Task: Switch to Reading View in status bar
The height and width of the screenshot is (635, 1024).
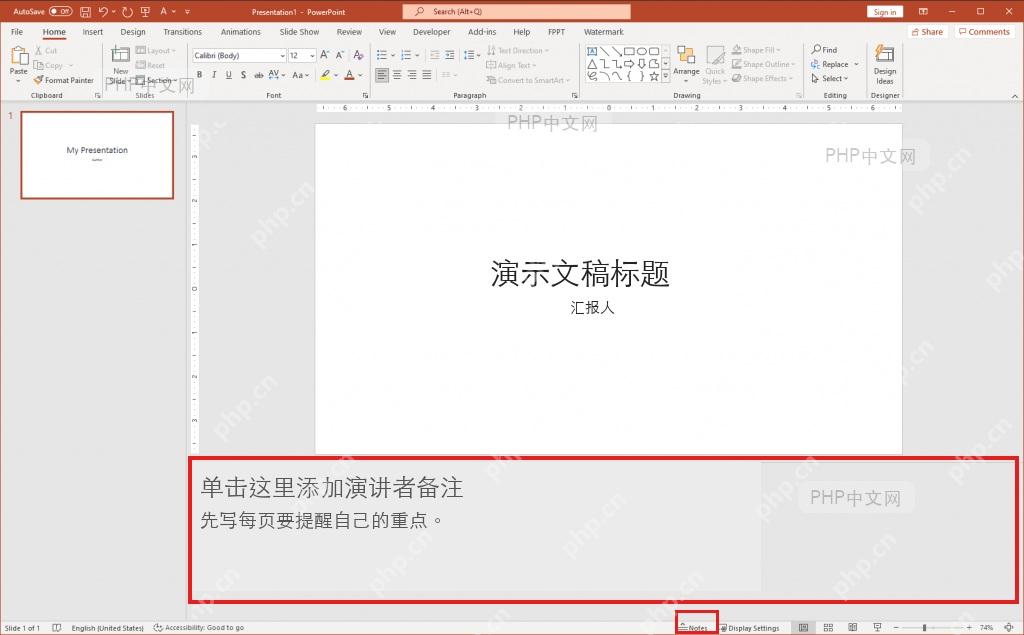Action: (852, 627)
